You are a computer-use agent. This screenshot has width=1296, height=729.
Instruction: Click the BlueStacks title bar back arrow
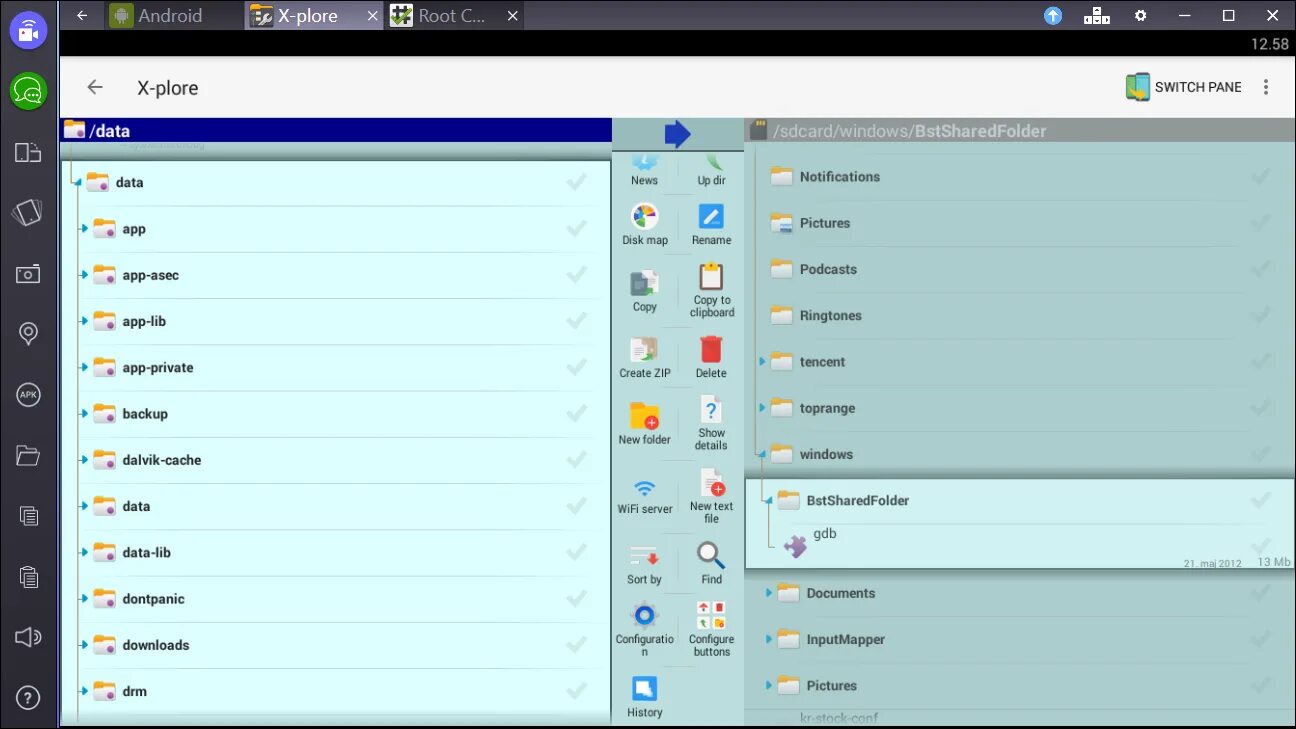pos(82,15)
